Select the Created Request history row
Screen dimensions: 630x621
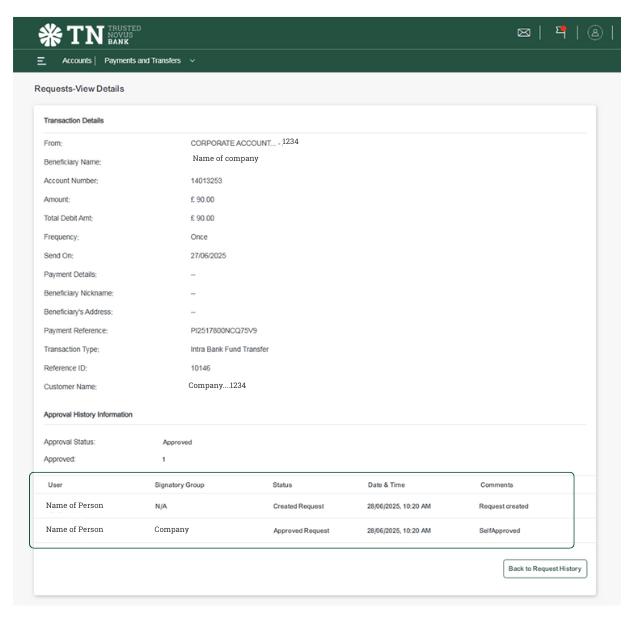point(299,506)
